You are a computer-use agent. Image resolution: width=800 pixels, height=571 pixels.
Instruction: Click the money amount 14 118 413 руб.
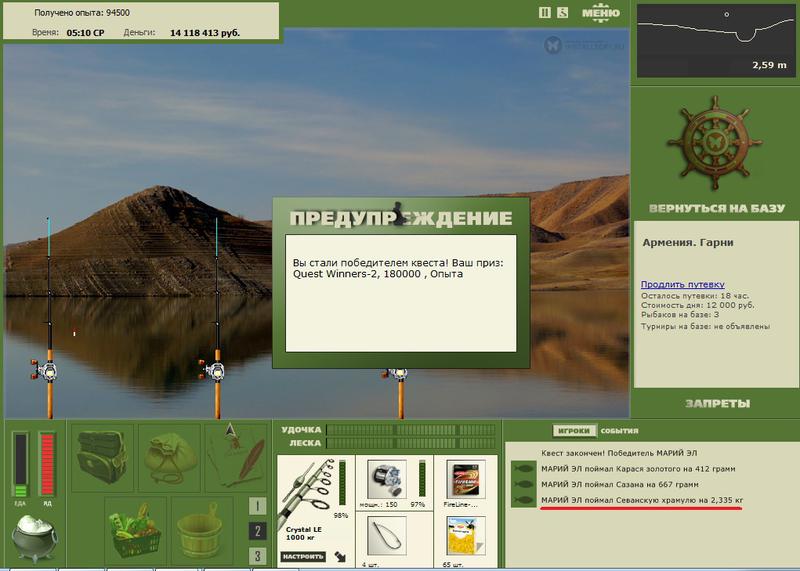point(205,33)
